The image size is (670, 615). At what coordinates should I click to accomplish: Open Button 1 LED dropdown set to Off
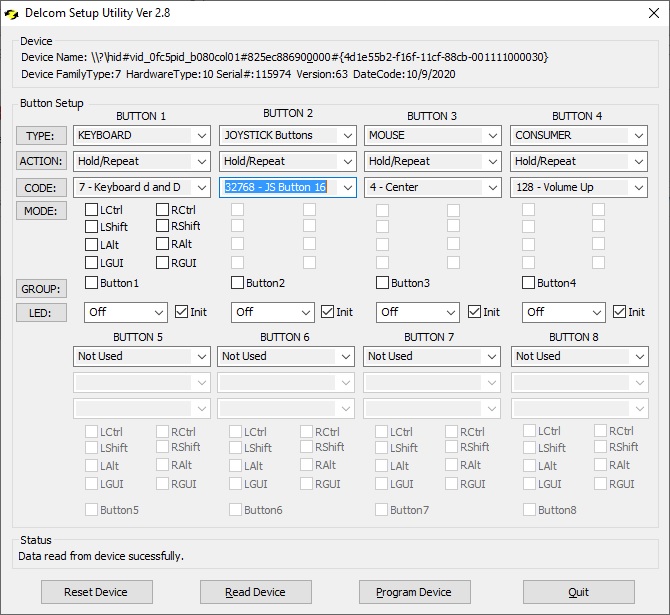[x=126, y=312]
